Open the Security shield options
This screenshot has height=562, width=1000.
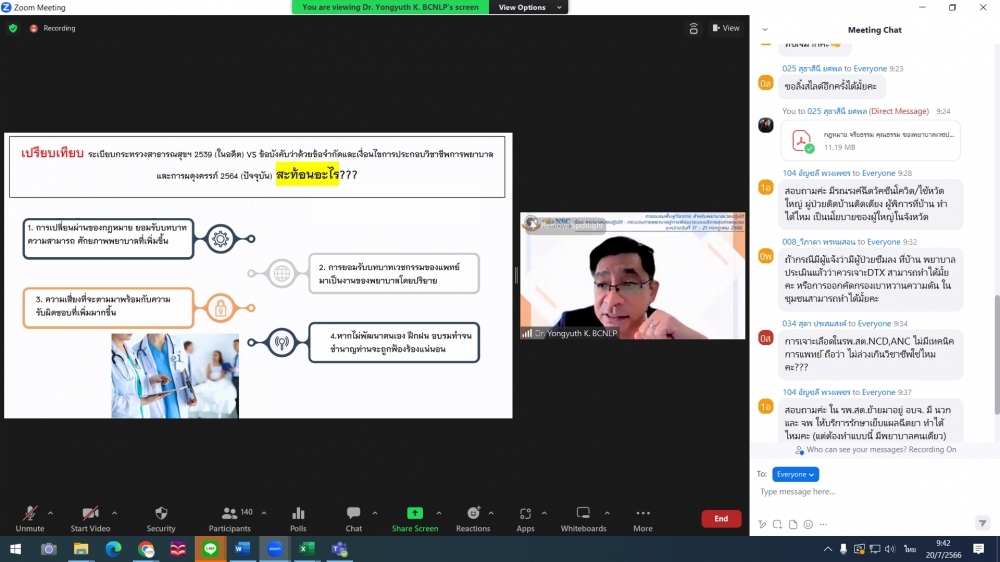click(x=161, y=517)
